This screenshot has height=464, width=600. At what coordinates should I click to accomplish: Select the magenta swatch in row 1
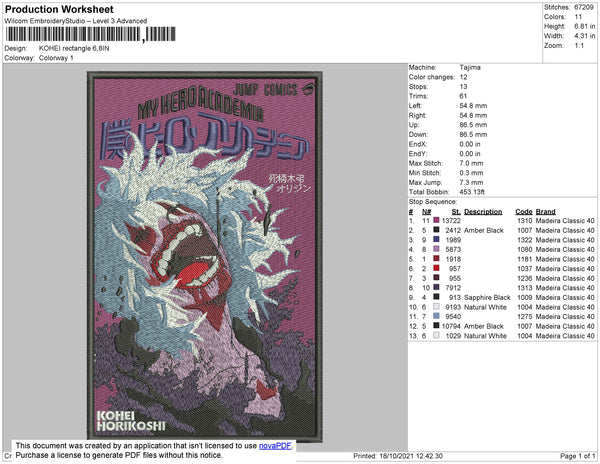[436, 220]
